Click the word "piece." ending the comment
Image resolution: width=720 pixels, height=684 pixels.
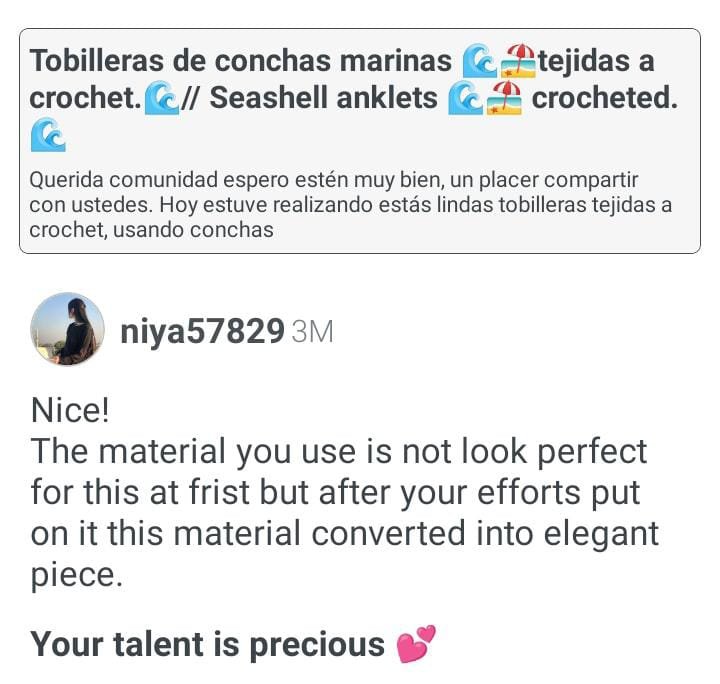(x=77, y=575)
